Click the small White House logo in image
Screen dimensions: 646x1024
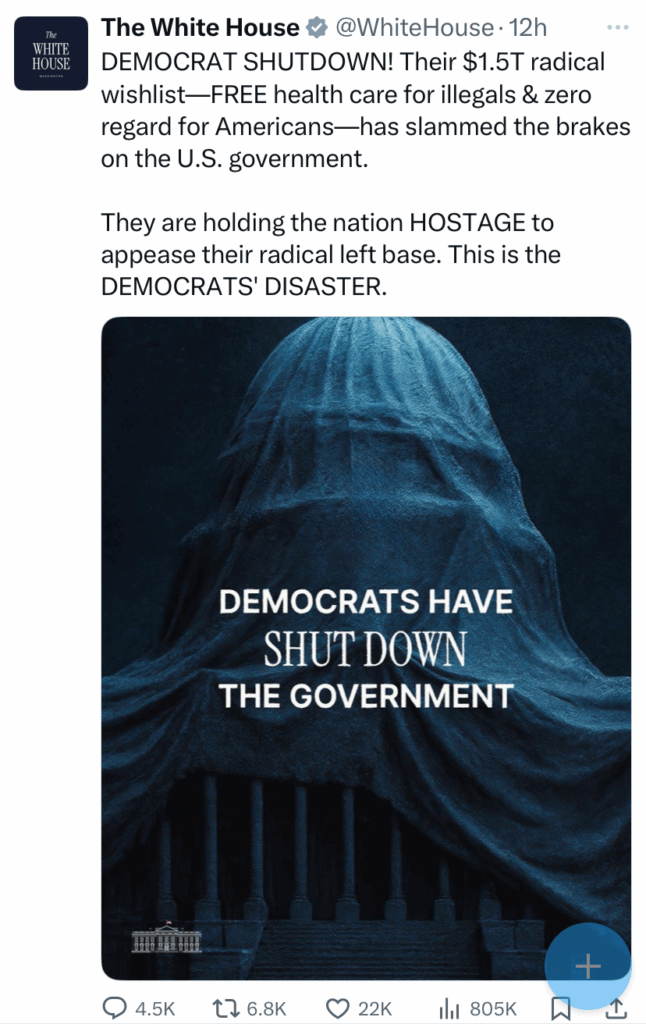click(167, 937)
